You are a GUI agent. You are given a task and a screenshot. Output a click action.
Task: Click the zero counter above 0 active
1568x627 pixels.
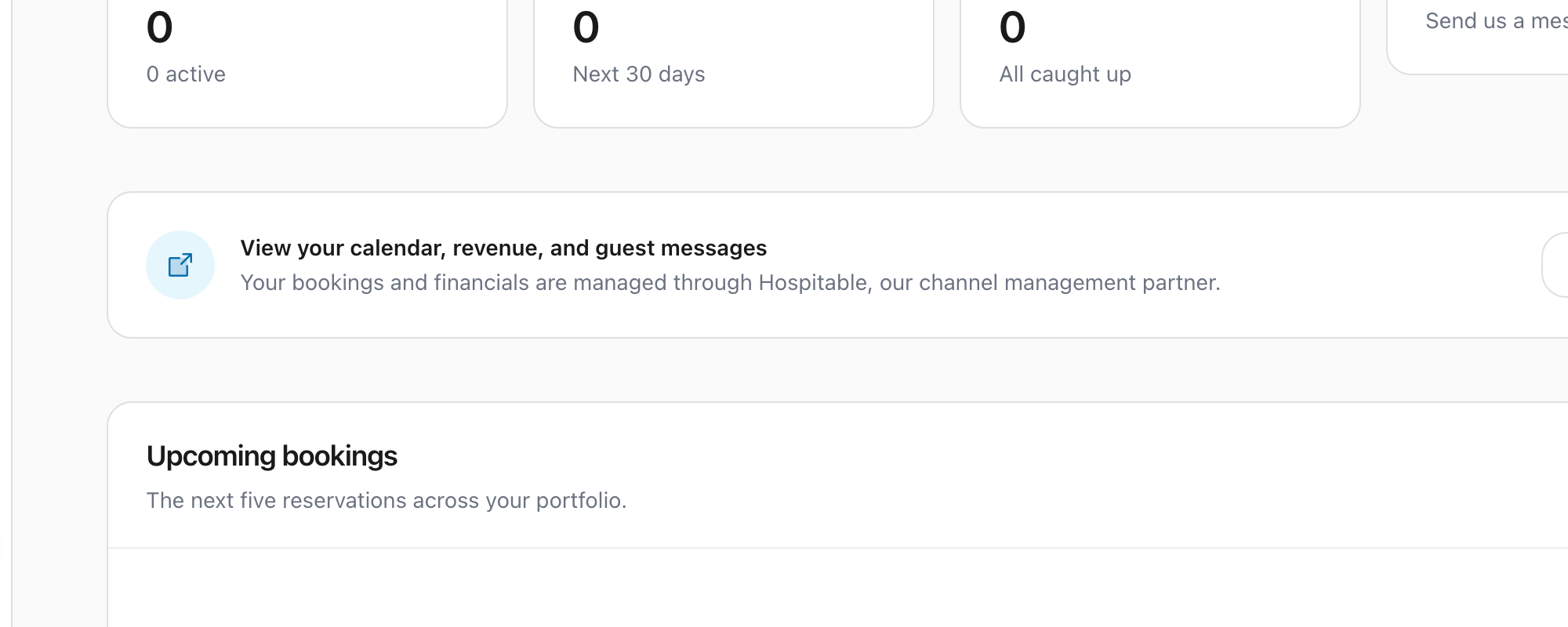tap(158, 26)
